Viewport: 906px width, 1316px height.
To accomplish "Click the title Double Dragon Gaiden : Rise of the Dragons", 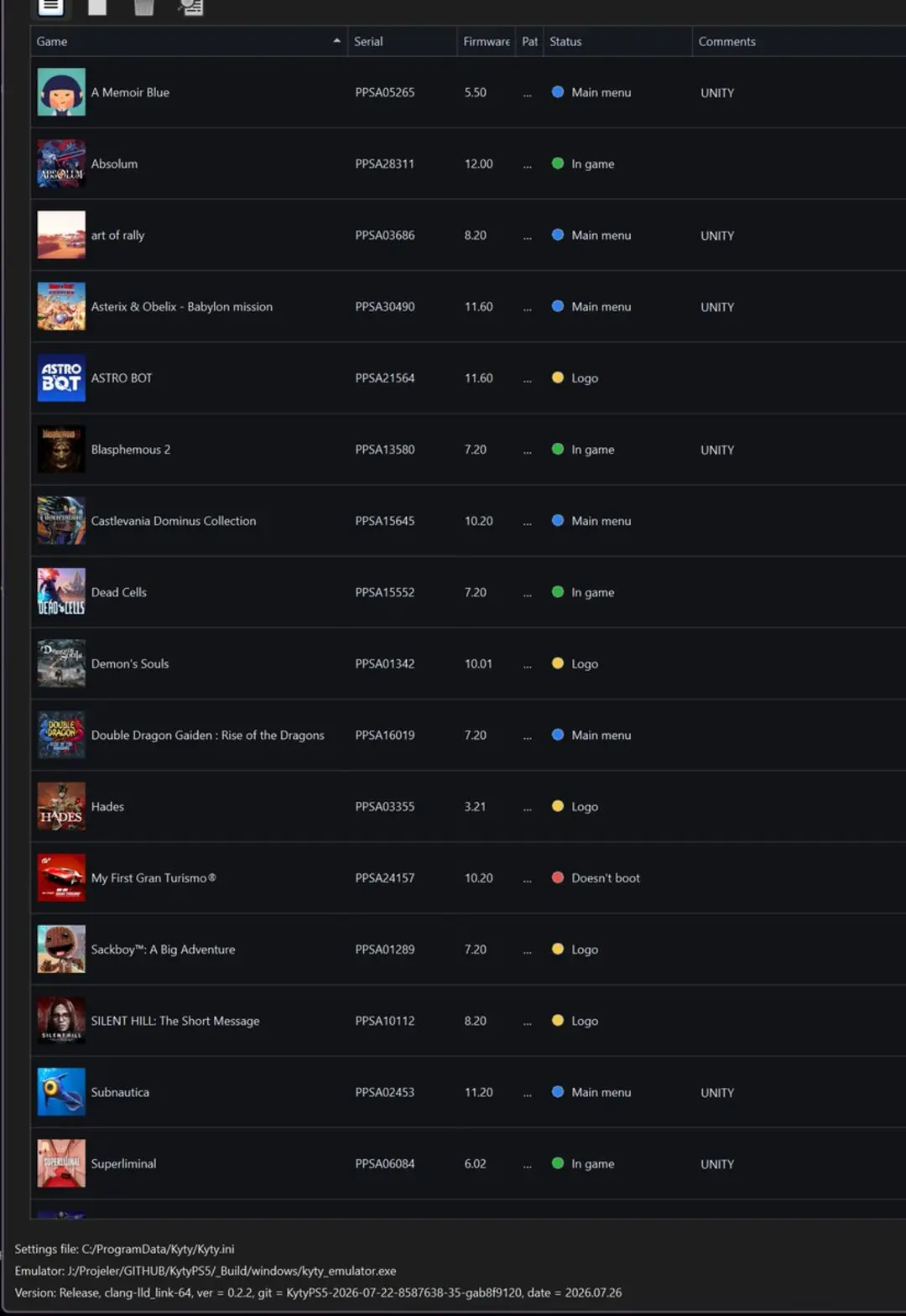I will [x=208, y=735].
